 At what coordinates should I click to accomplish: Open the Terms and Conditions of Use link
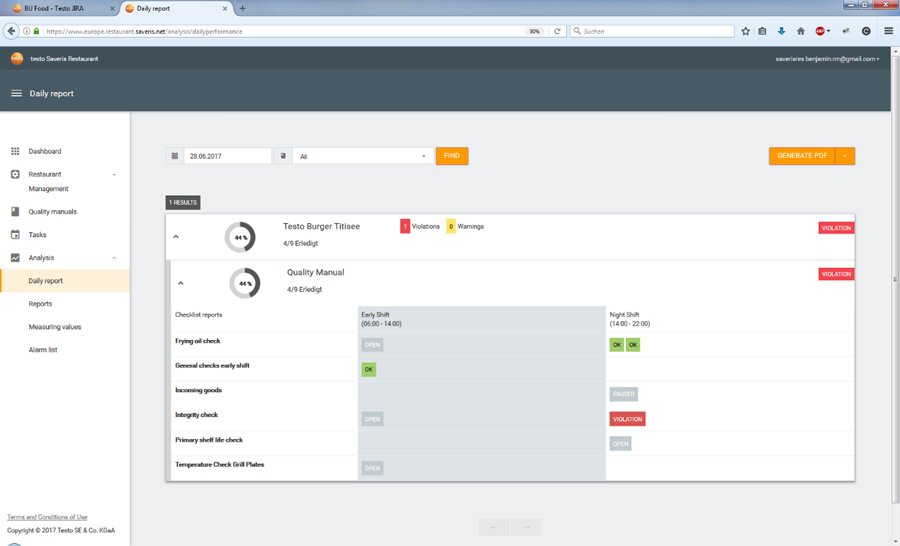(x=47, y=517)
